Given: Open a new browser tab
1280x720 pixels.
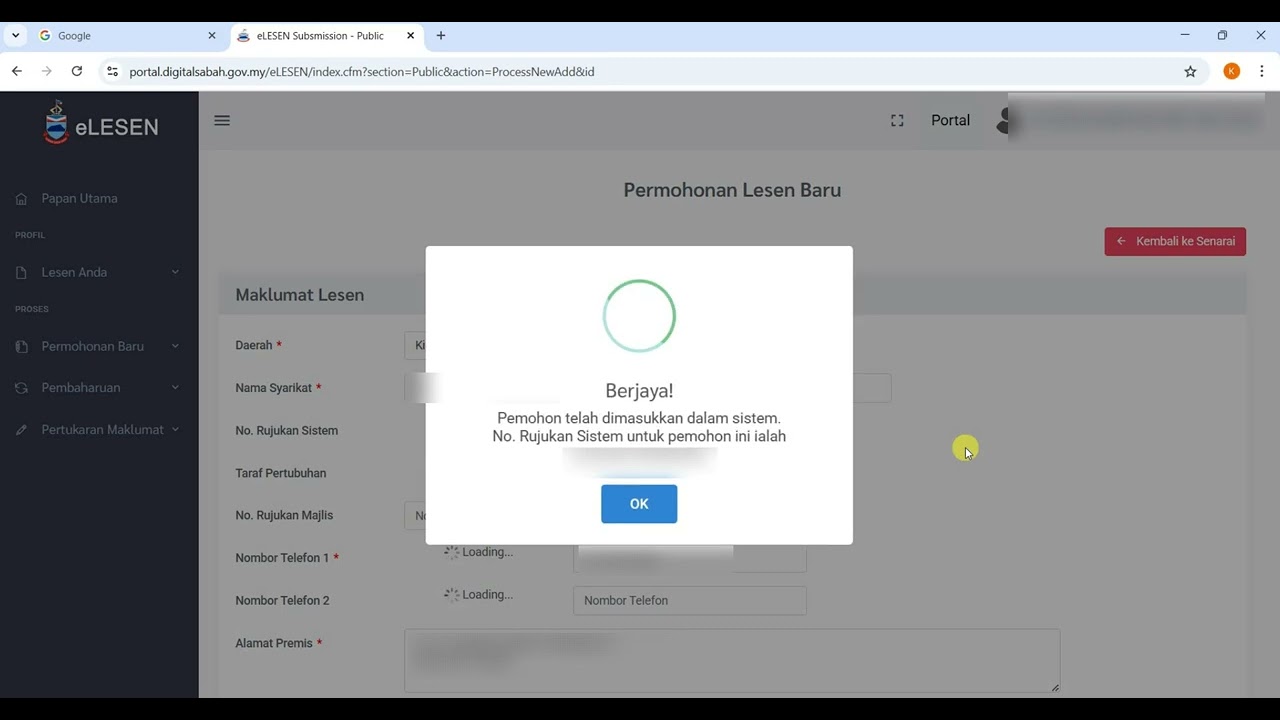Looking at the screenshot, I should click(x=441, y=35).
